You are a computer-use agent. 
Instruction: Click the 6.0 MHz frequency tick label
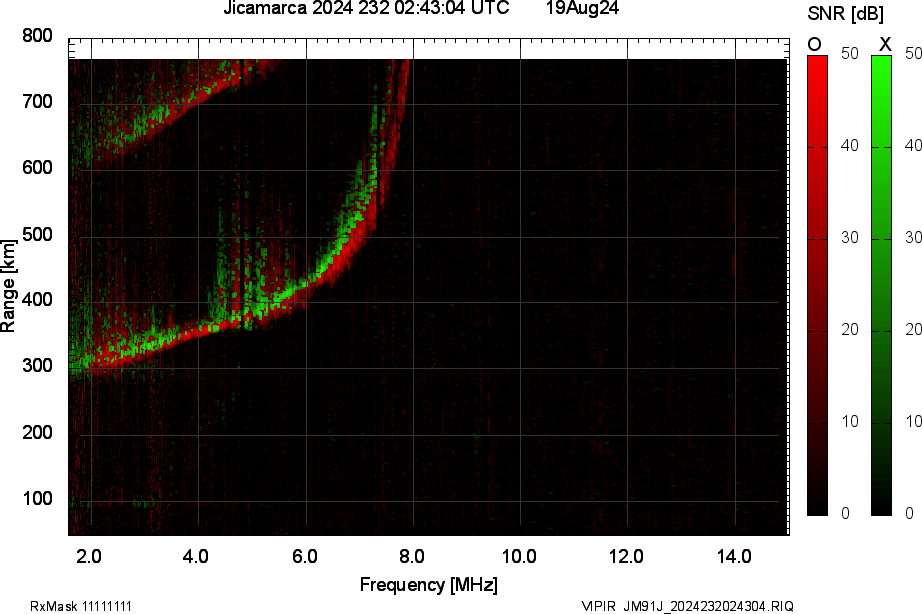[x=305, y=556]
